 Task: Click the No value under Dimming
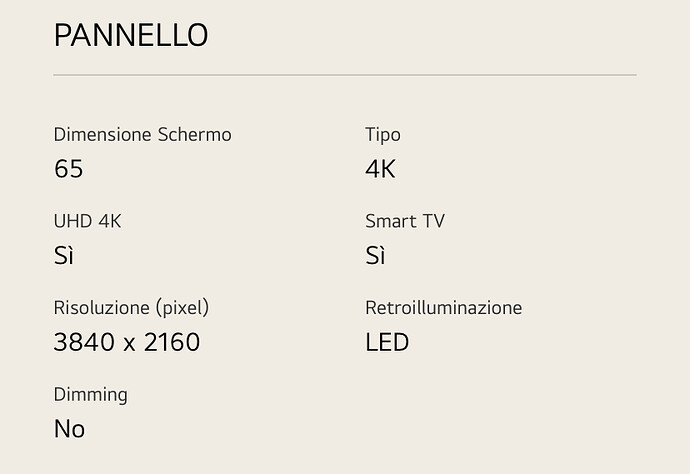tap(69, 429)
